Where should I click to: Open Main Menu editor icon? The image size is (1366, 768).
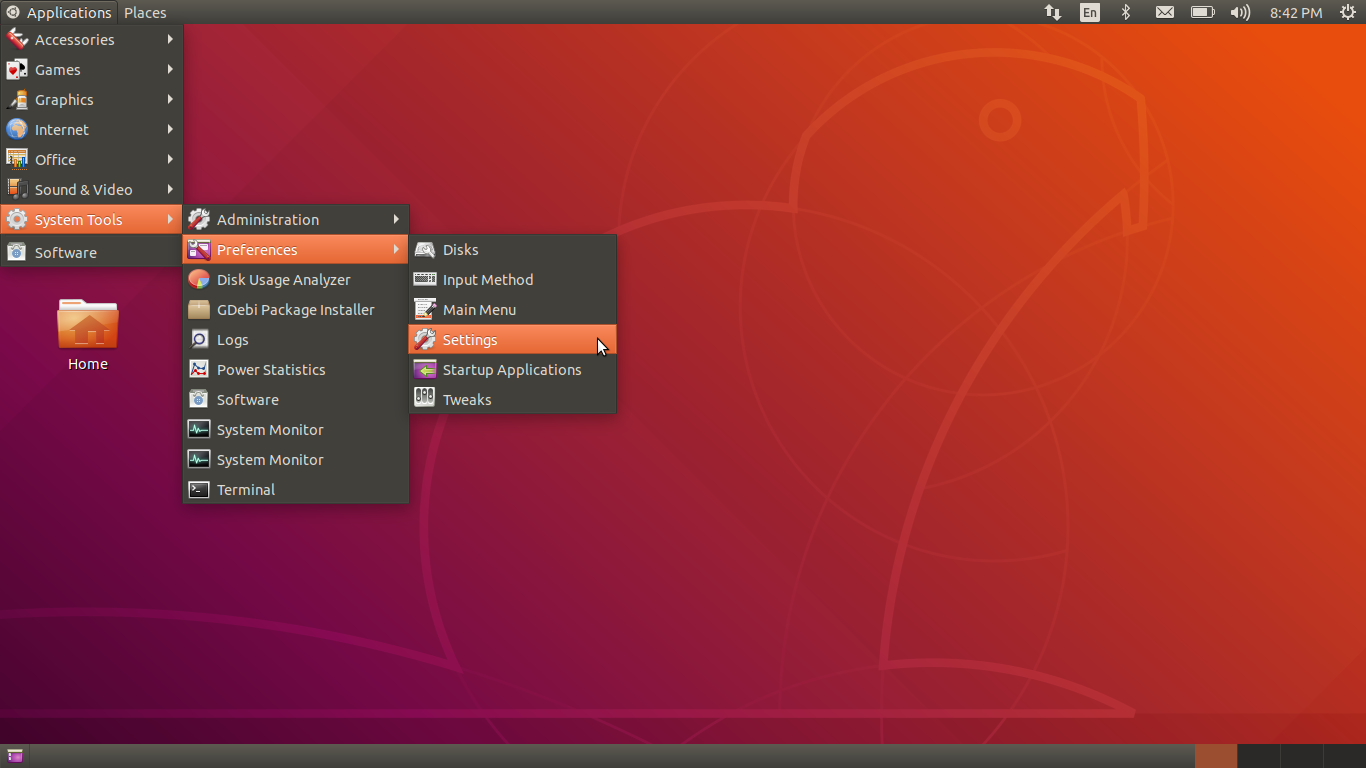(x=425, y=310)
